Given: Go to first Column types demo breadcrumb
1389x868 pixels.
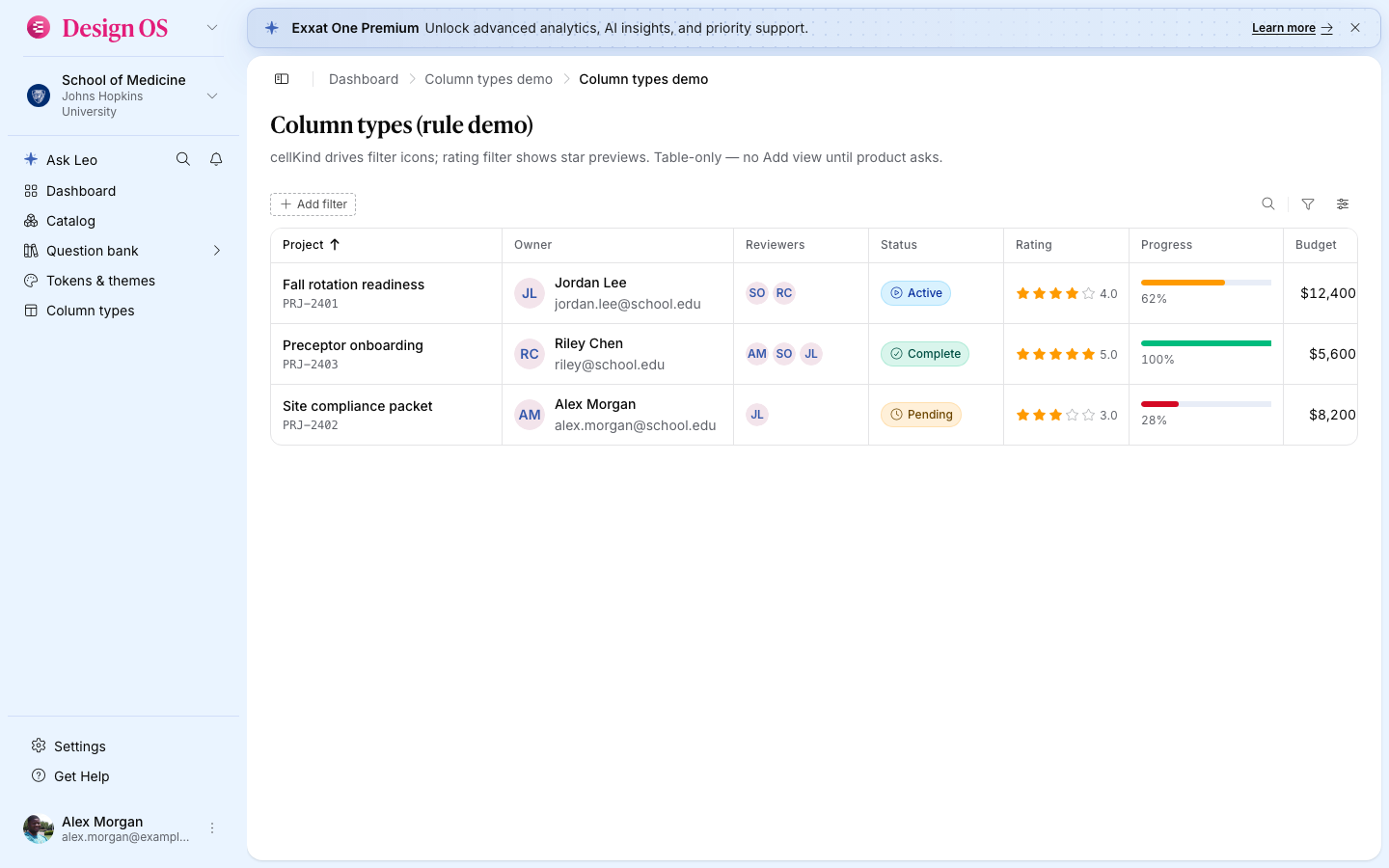Looking at the screenshot, I should 489,79.
